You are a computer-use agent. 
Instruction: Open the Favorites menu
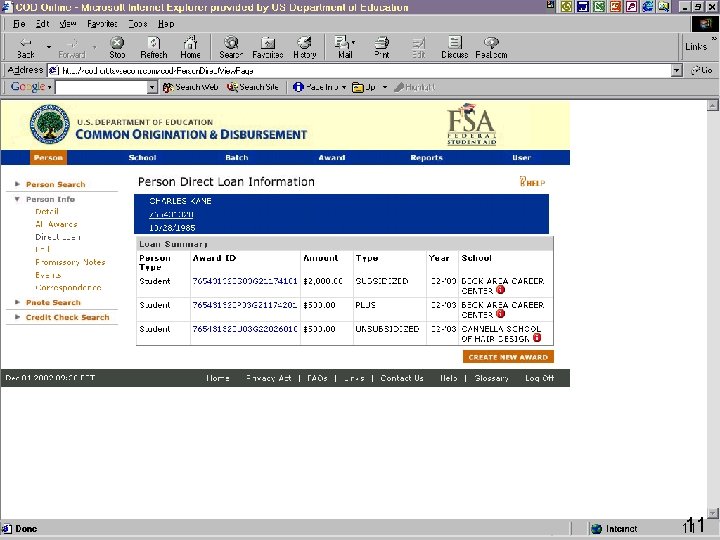(102, 23)
